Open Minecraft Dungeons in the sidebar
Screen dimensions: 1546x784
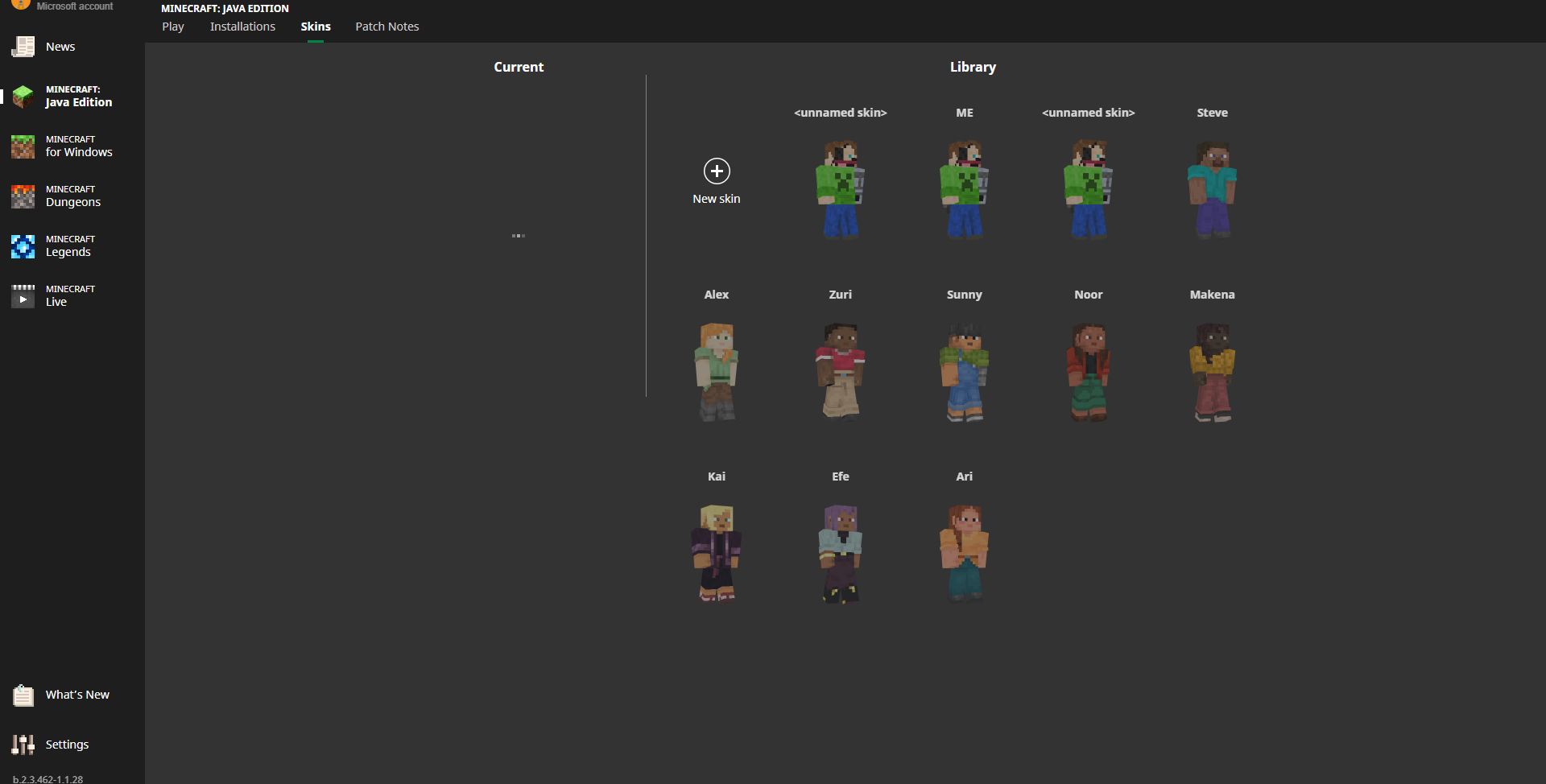(x=71, y=196)
